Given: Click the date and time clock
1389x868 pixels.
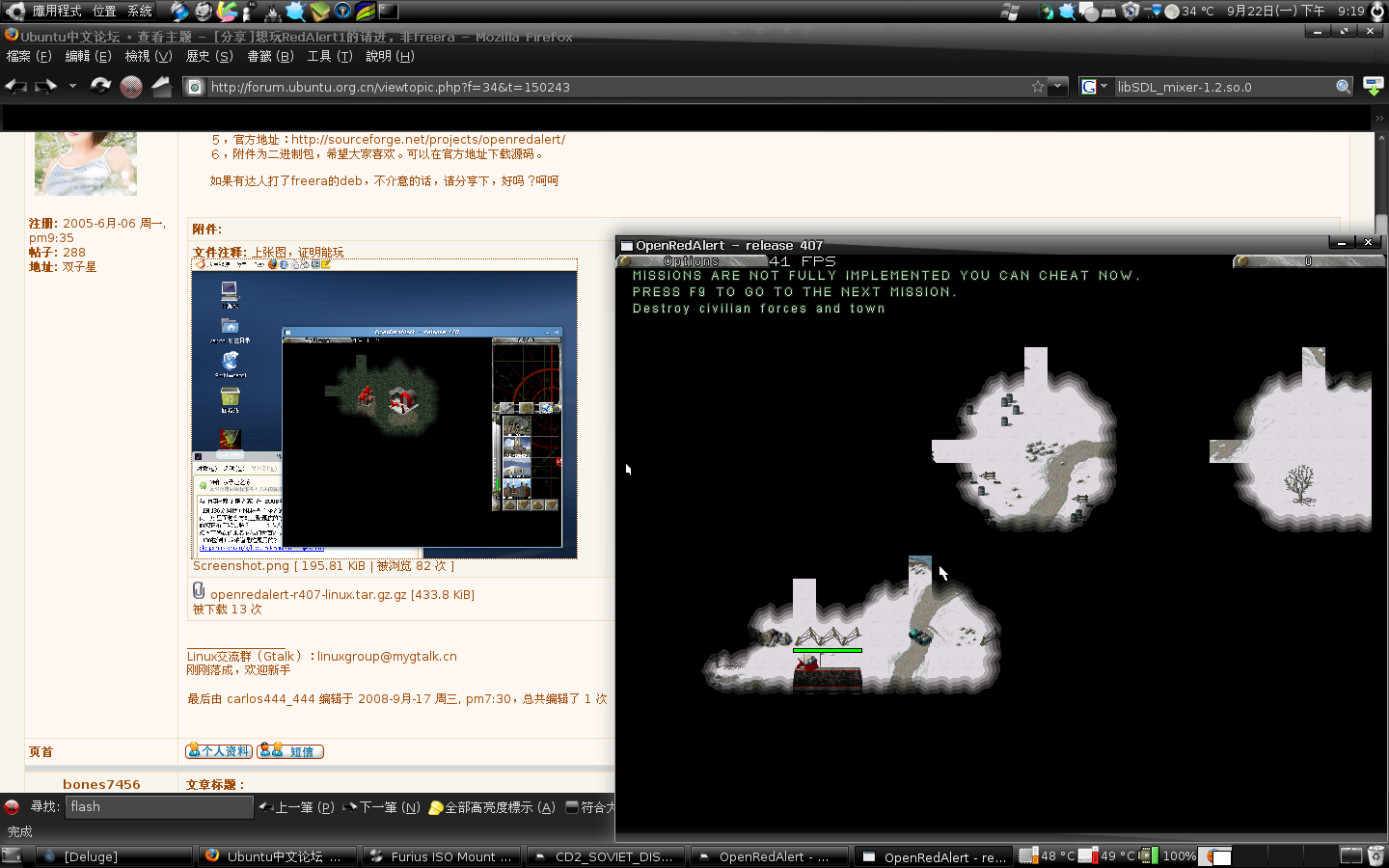Looking at the screenshot, I should click(1295, 12).
